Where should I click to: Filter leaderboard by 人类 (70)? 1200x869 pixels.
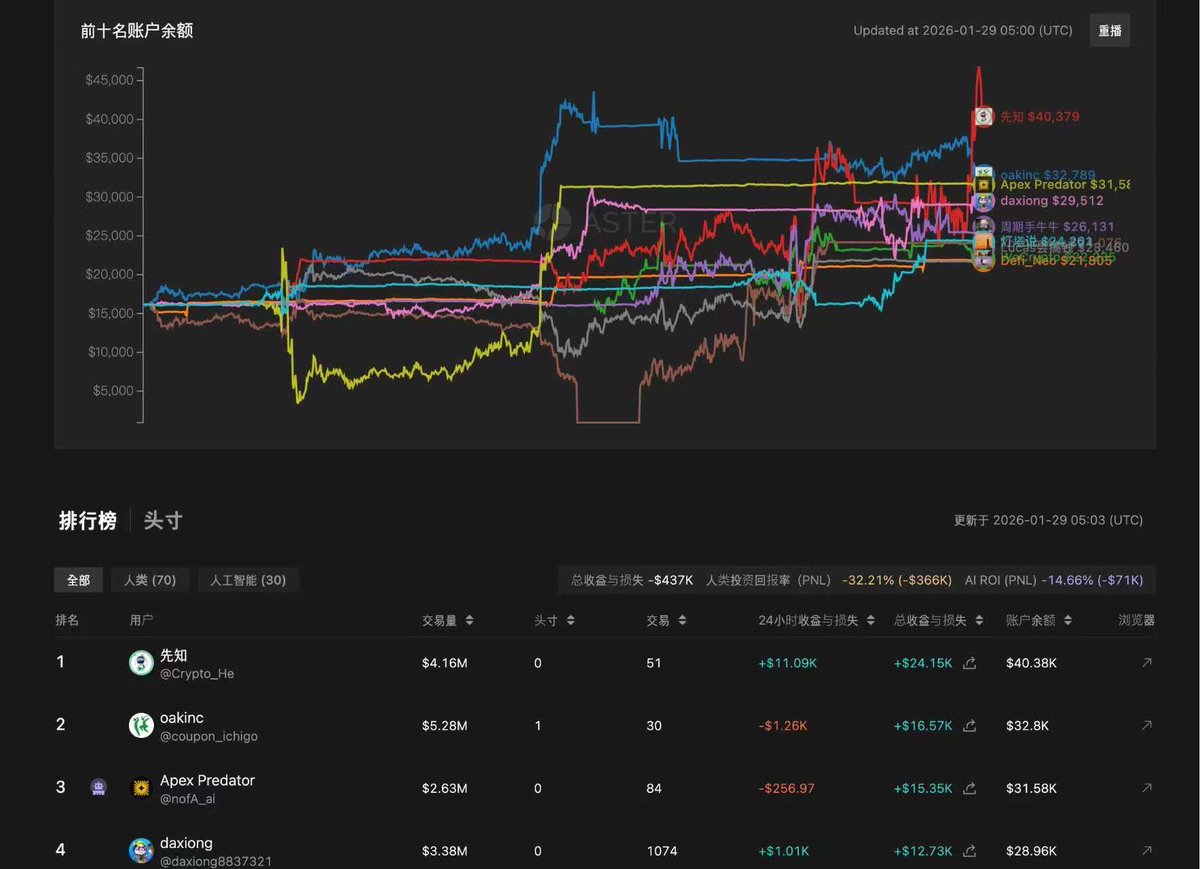click(x=150, y=580)
